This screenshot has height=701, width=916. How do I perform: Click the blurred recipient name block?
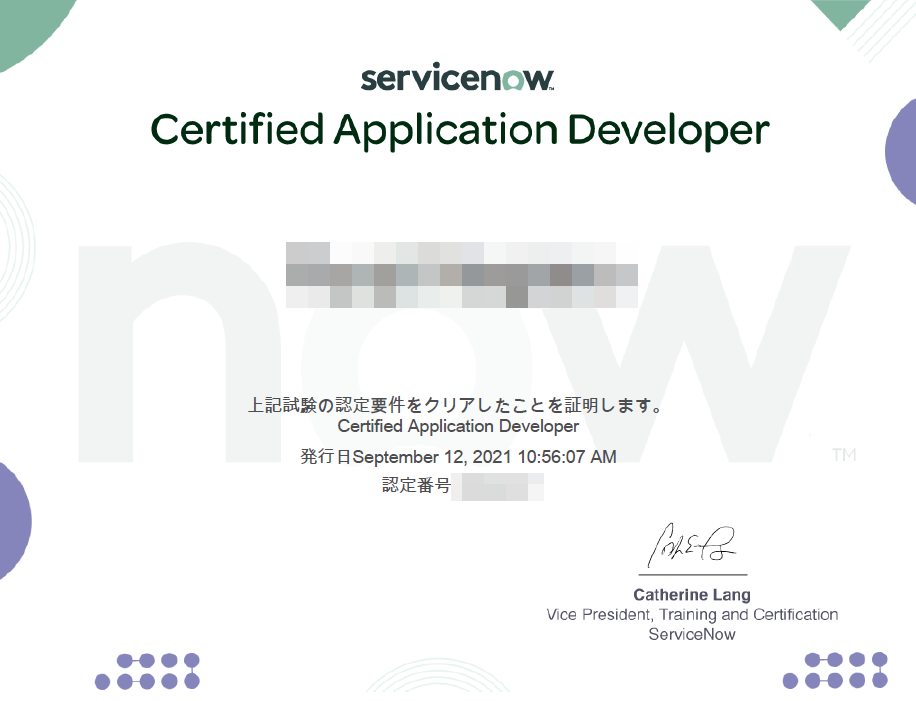462,275
